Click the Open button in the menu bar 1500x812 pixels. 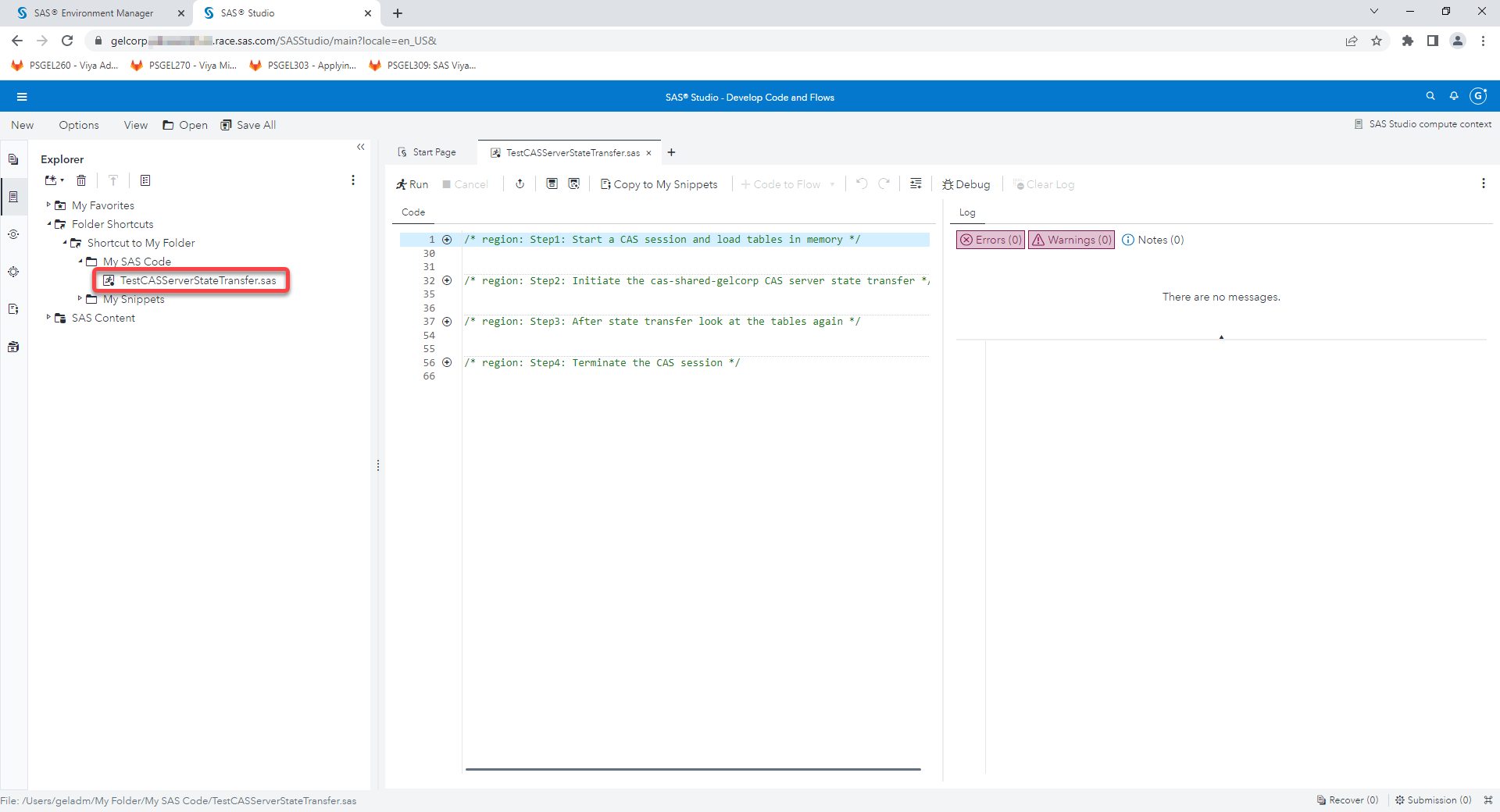185,125
